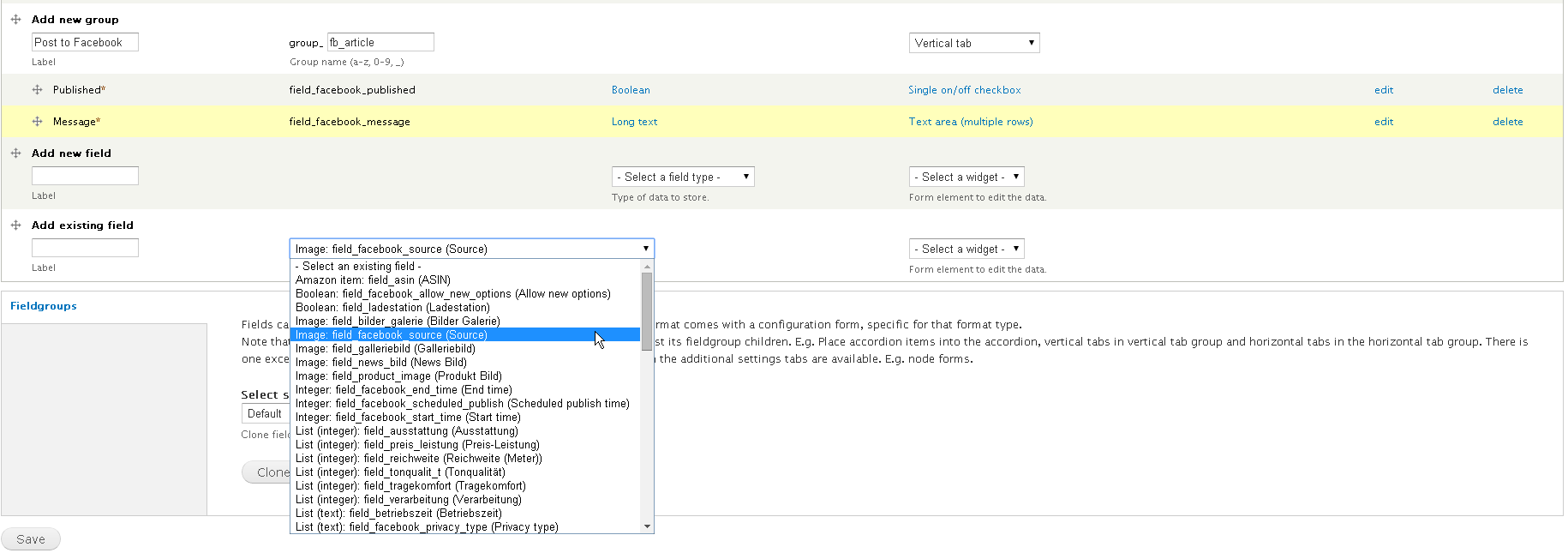The width and height of the screenshot is (1568, 553).
Task: Click edit link for the Message field
Action: click(1383, 122)
